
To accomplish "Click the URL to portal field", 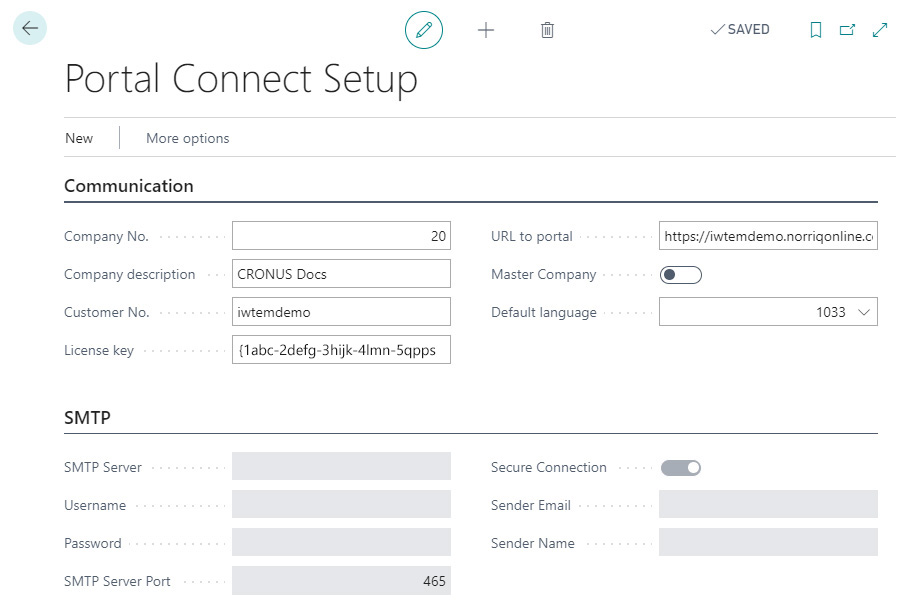I will tap(767, 235).
